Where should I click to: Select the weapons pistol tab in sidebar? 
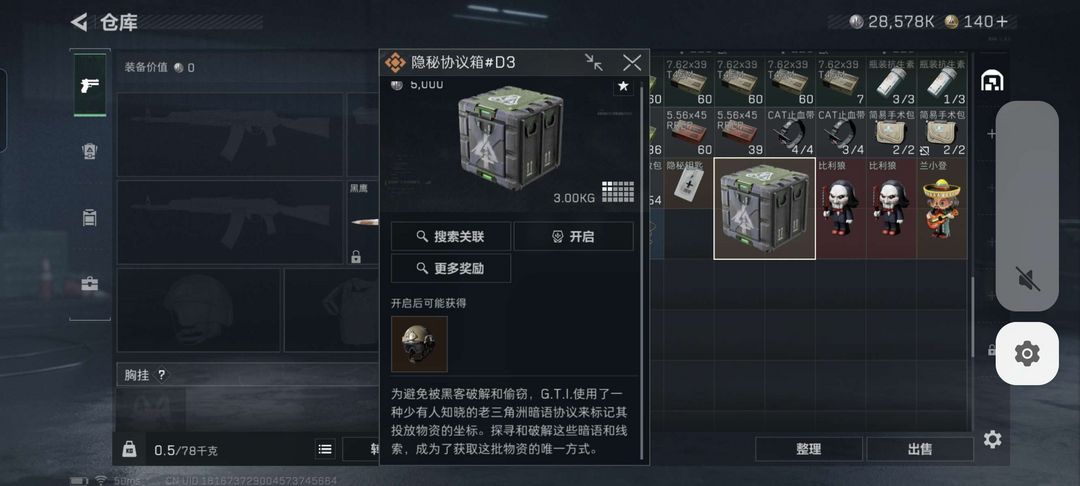coord(90,85)
